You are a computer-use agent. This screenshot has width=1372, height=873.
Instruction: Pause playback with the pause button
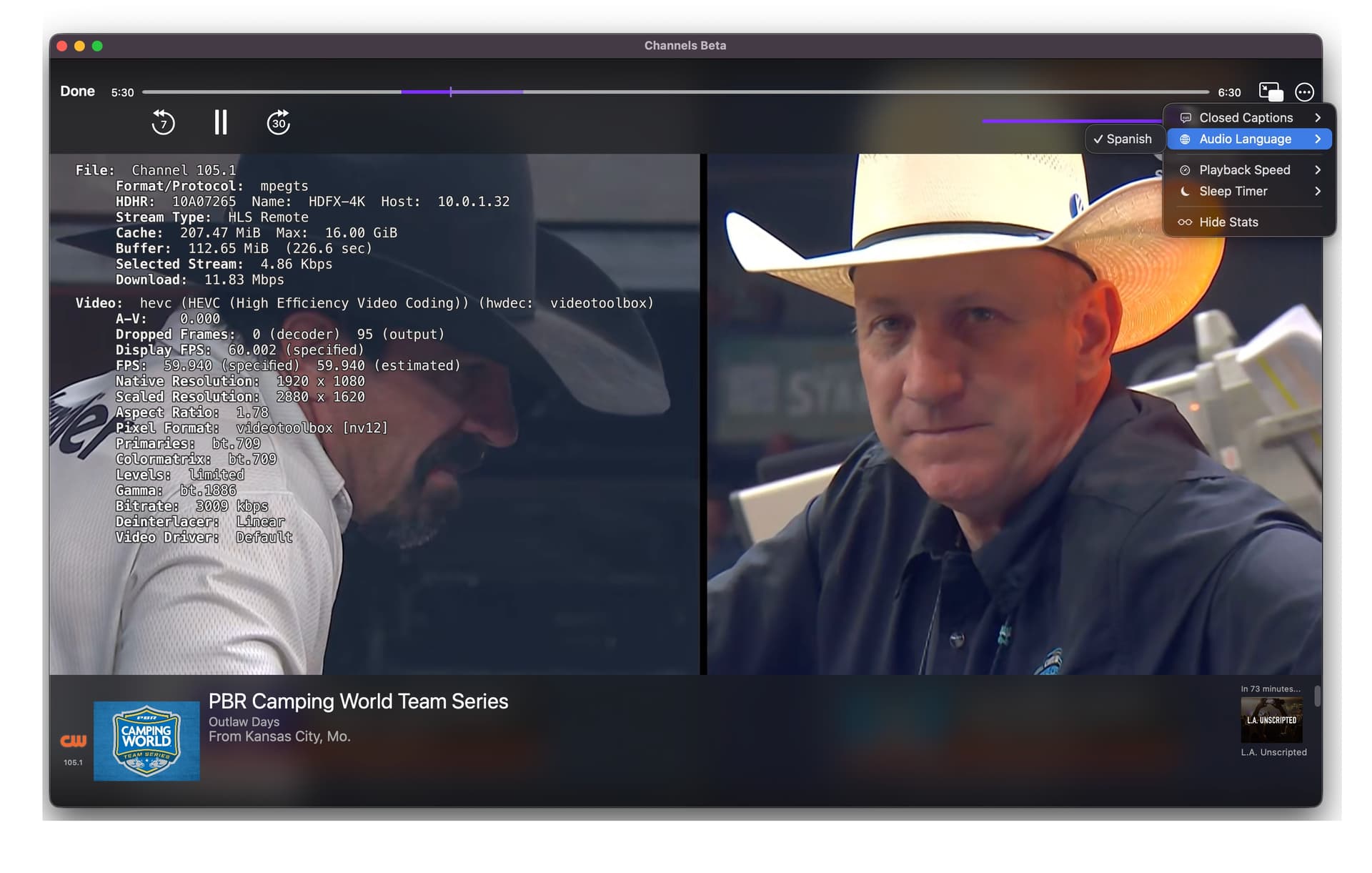(x=221, y=122)
